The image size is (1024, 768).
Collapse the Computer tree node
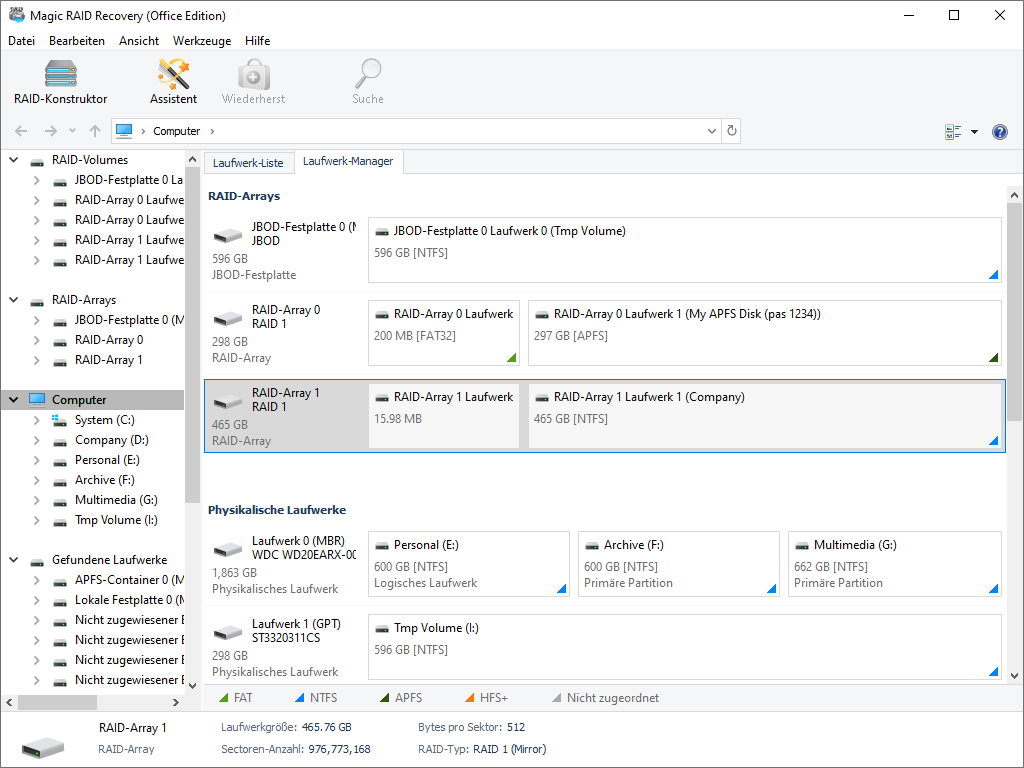point(14,400)
